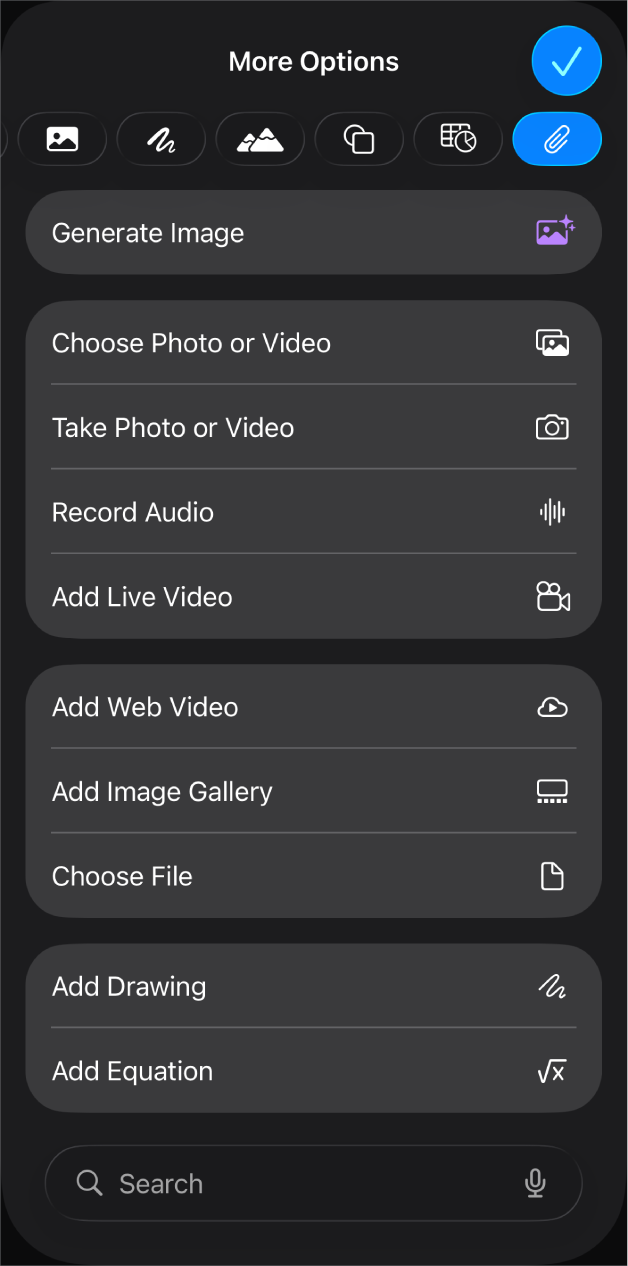Tap the purple sparkle icon on Generate Image
Screen dimensions: 628x1266
(x=554, y=231)
